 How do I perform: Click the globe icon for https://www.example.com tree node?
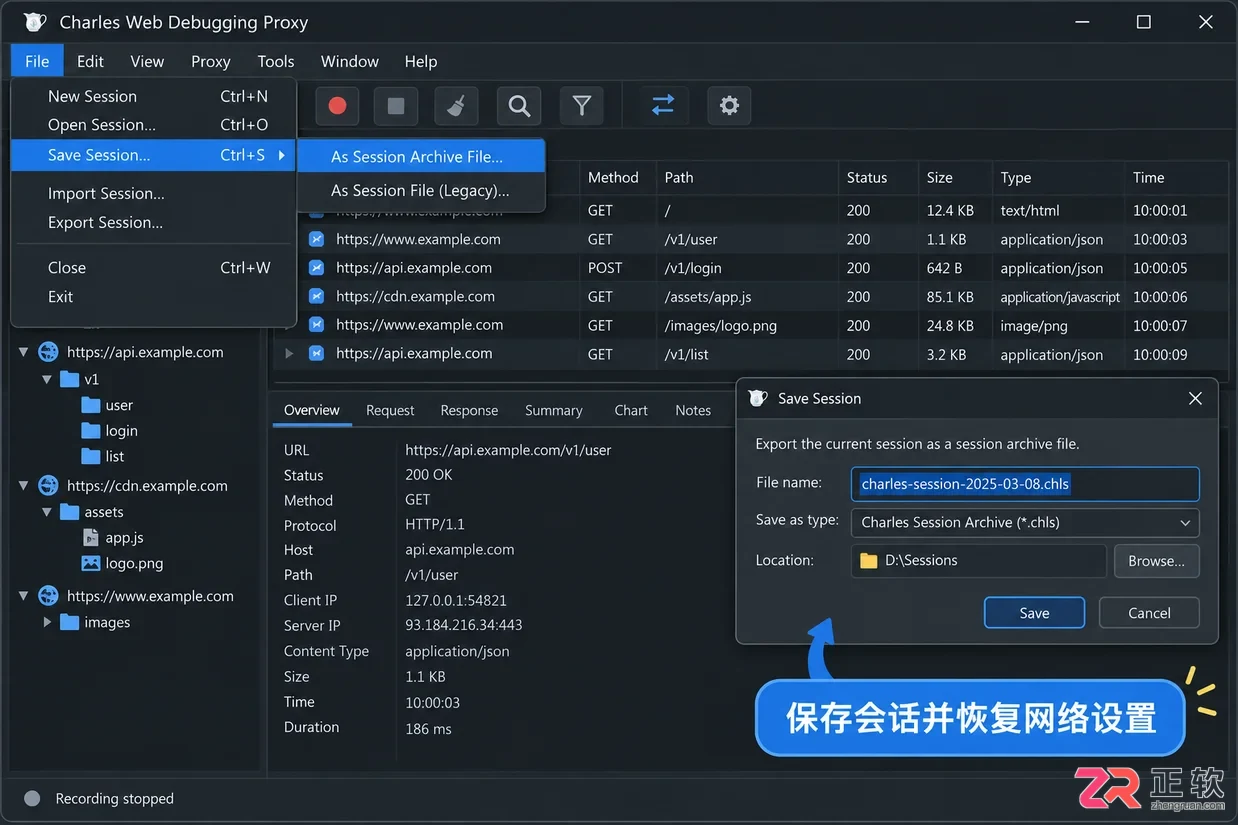48,596
